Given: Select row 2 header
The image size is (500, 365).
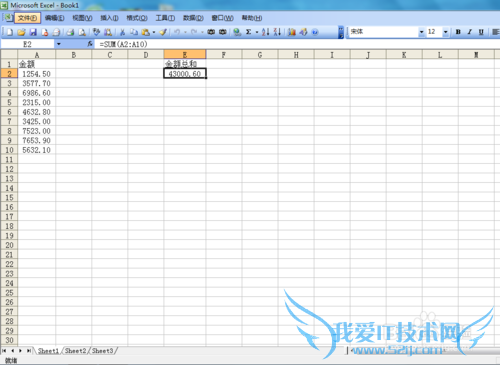Looking at the screenshot, I should click(9, 74).
